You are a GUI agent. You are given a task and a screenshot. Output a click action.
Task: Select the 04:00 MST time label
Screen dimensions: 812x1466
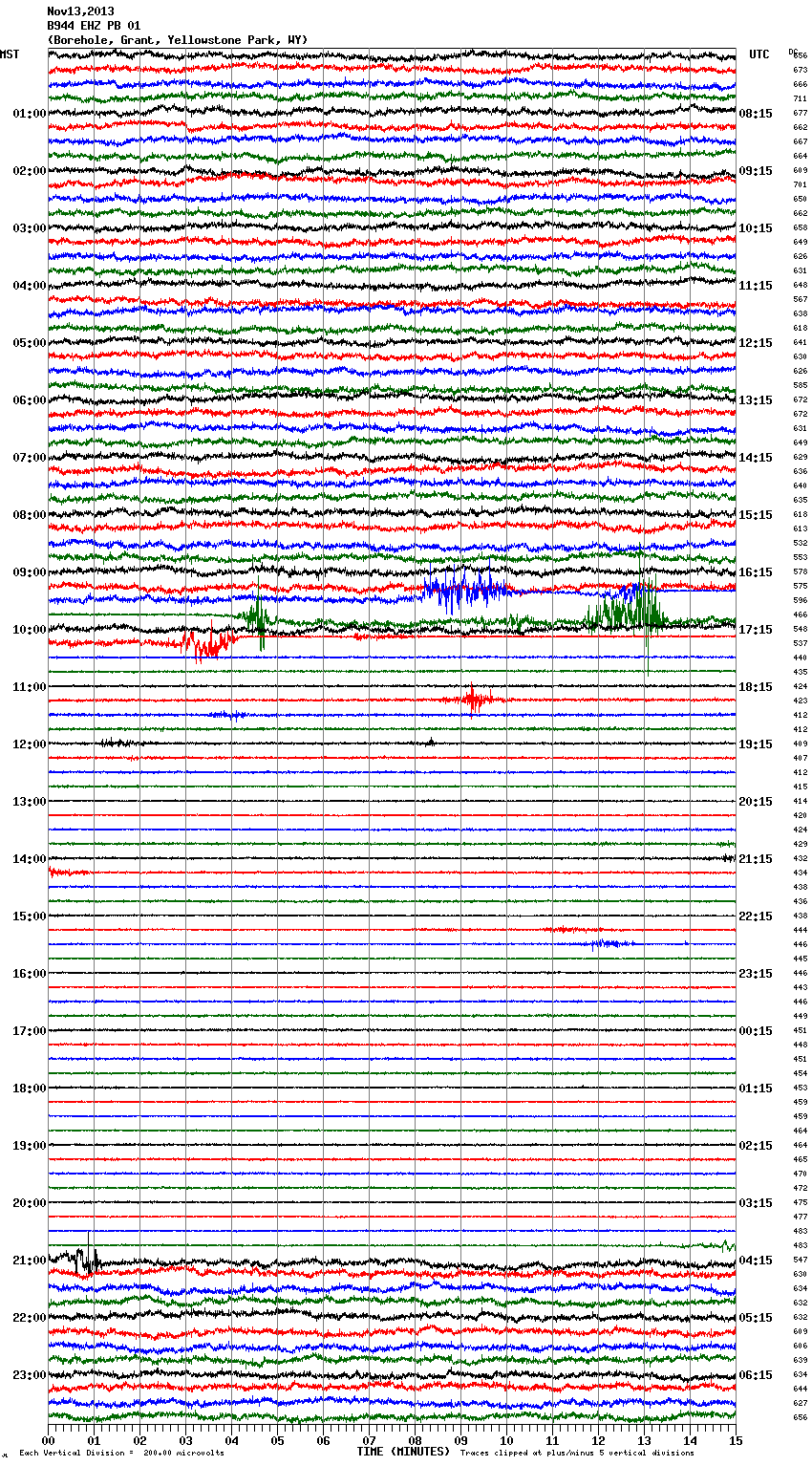coord(30,286)
